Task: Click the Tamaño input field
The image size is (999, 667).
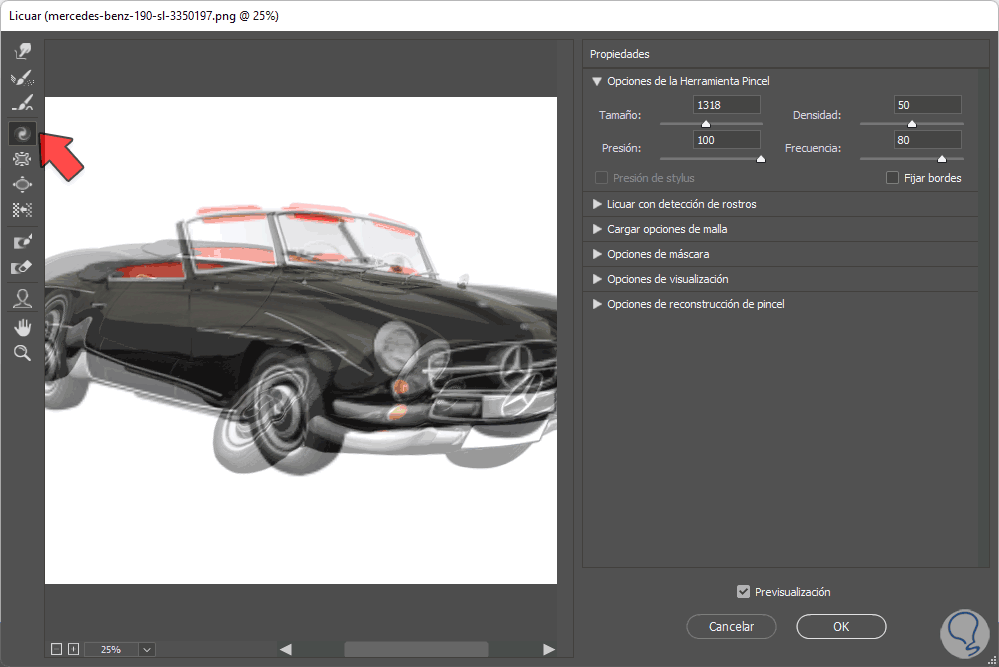Action: pos(725,105)
